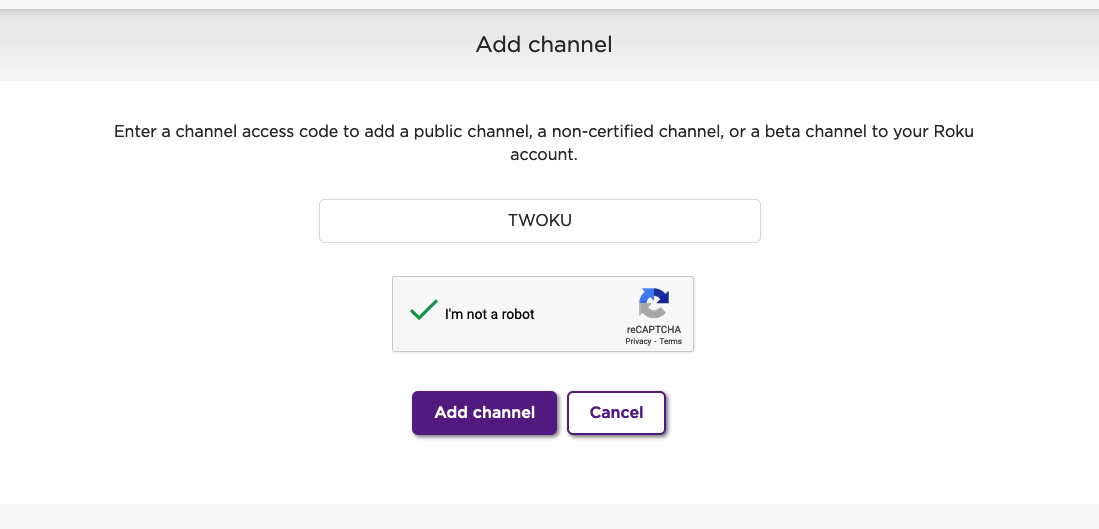Image resolution: width=1099 pixels, height=529 pixels.
Task: Click the word "account." on second instruction line
Action: coord(544,155)
